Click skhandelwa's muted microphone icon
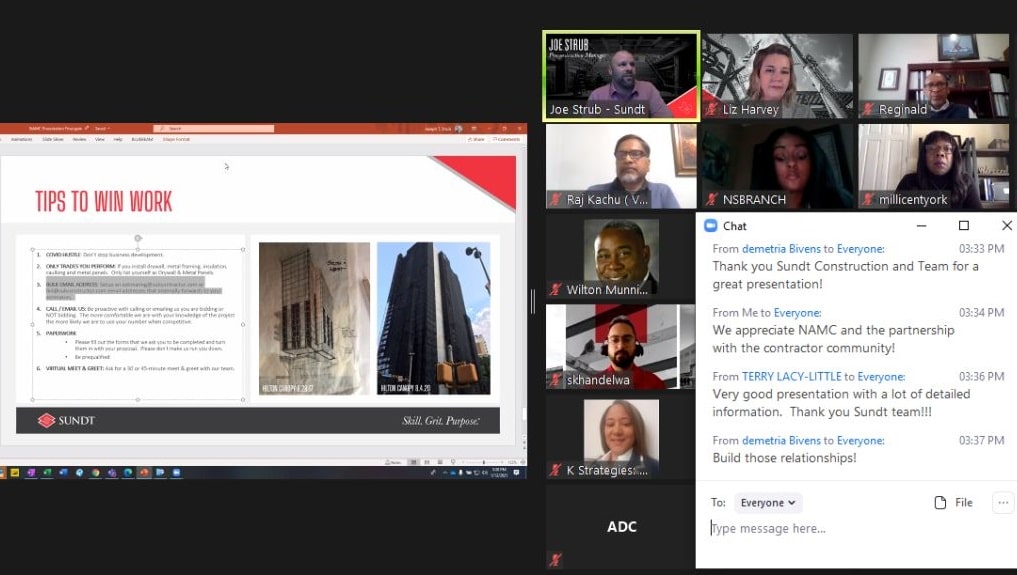1017x575 pixels. (555, 379)
